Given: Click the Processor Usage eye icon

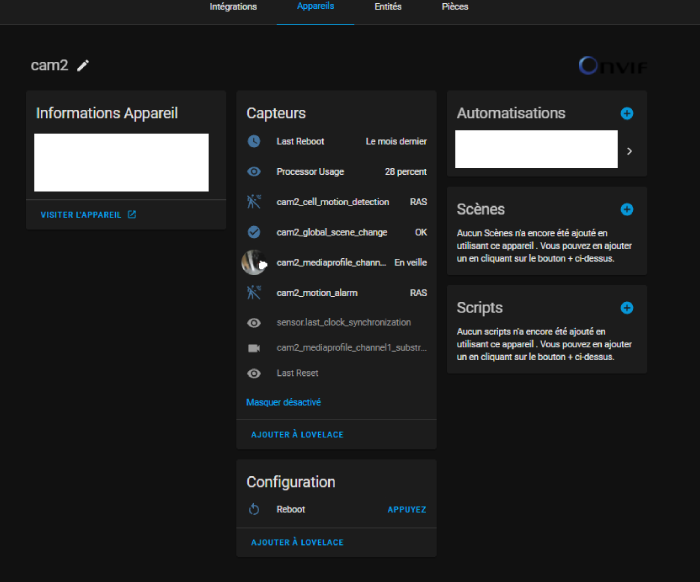Looking at the screenshot, I should click(x=254, y=172).
